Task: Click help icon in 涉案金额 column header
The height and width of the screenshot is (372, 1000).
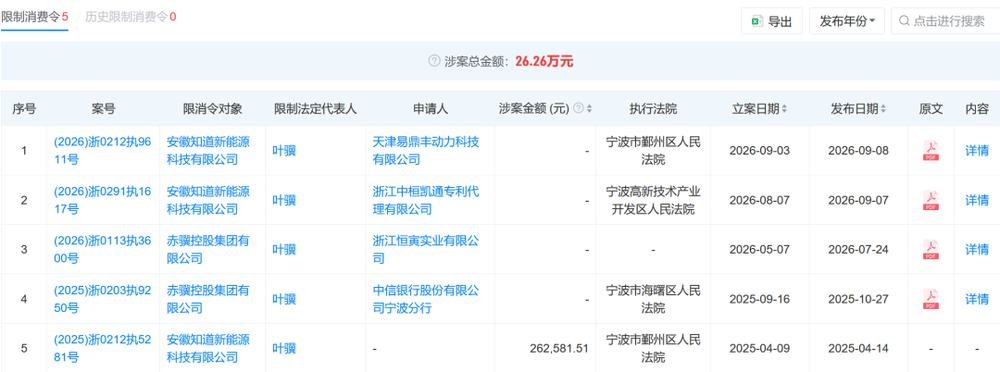Action: (578, 108)
